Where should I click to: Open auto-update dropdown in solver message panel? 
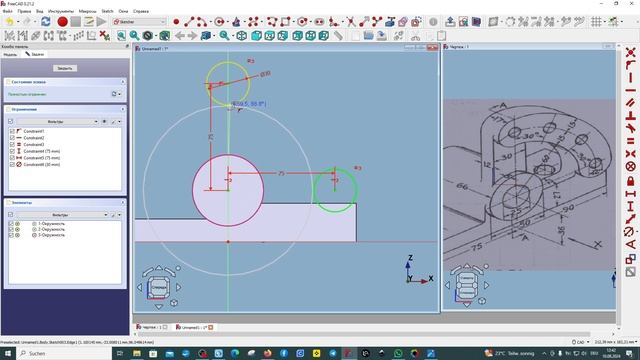(x=119, y=94)
